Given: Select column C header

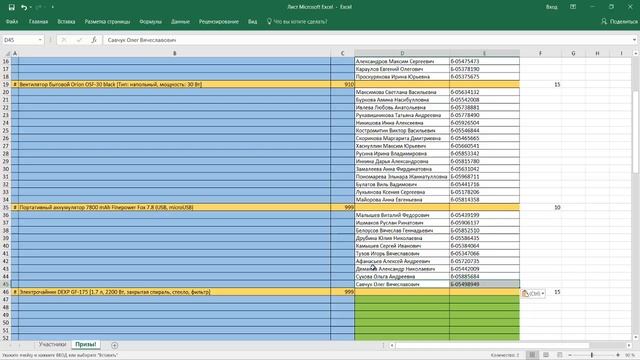Looking at the screenshot, I should [342, 53].
